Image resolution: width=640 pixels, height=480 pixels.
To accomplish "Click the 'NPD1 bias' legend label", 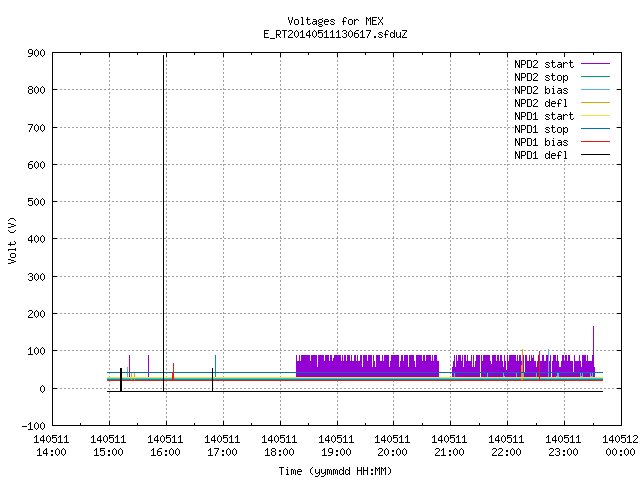I will (x=541, y=142).
